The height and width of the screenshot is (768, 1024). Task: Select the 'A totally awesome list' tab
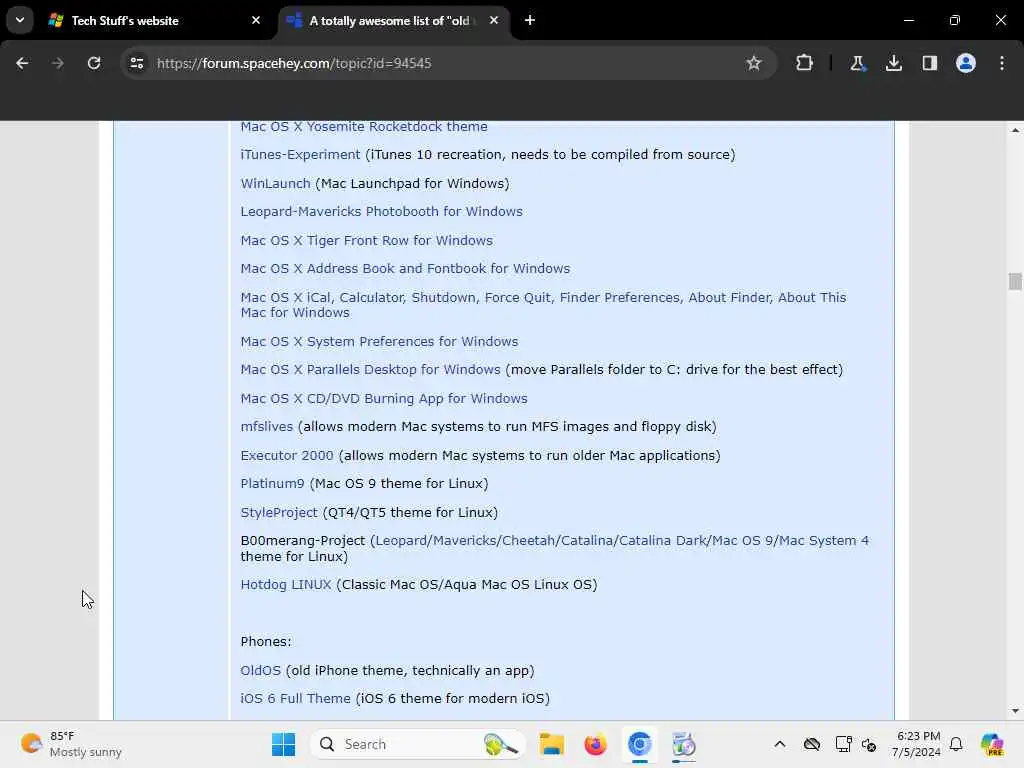tap(394, 20)
